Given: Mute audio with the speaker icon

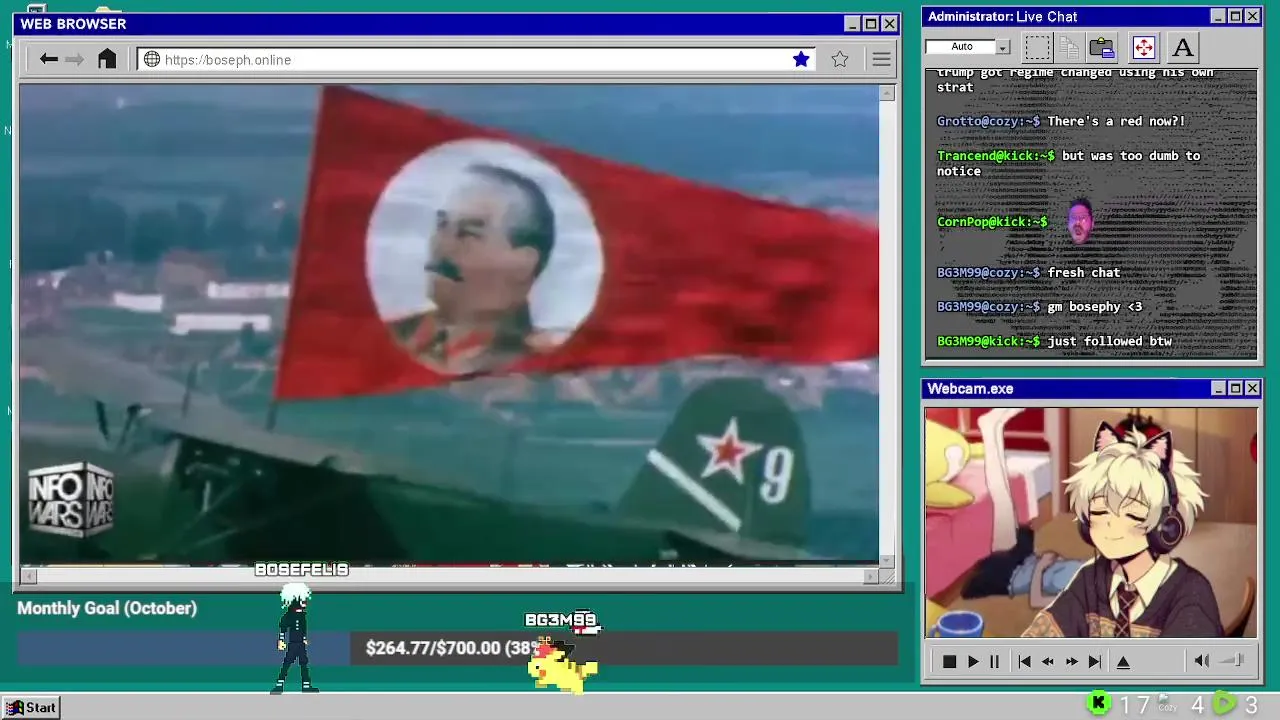Looking at the screenshot, I should click(1202, 660).
